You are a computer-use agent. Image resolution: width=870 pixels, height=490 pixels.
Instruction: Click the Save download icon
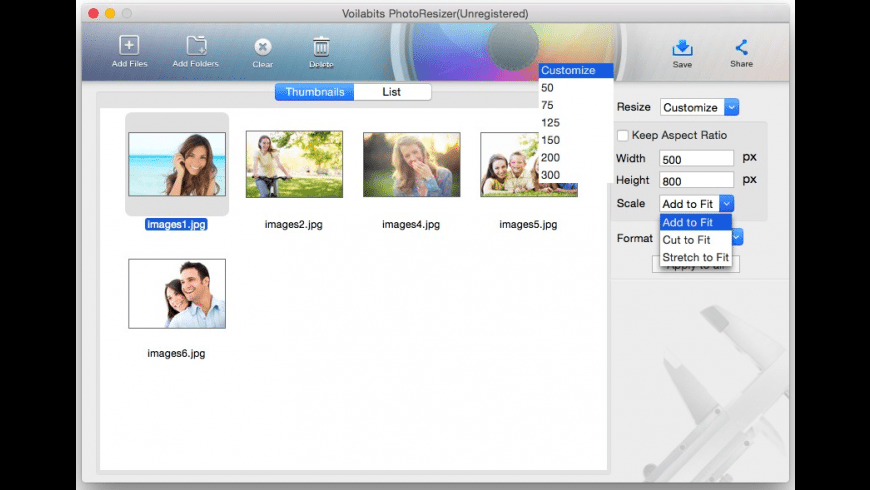[682, 47]
